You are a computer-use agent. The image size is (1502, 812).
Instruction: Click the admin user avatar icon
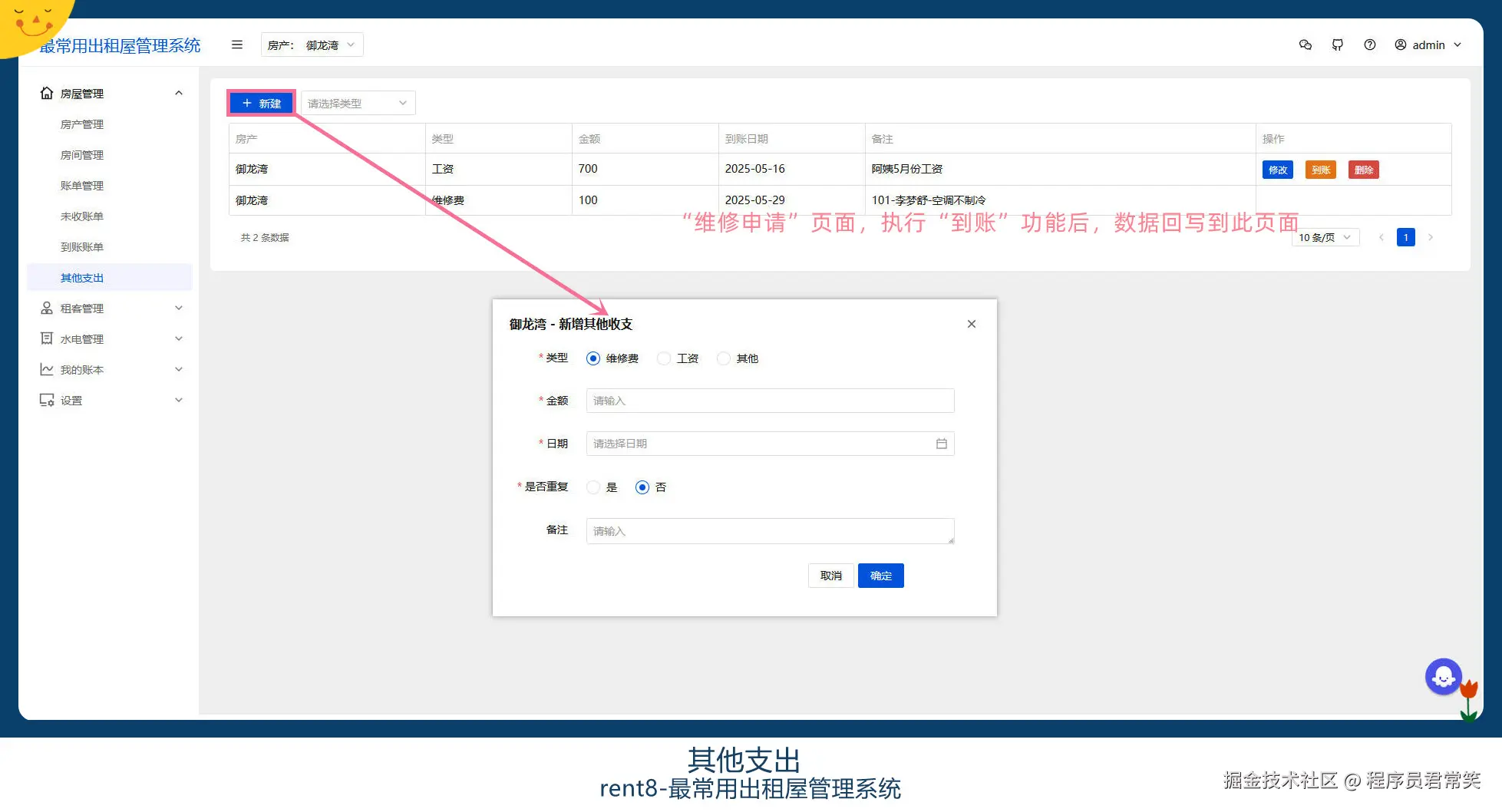[x=1400, y=45]
